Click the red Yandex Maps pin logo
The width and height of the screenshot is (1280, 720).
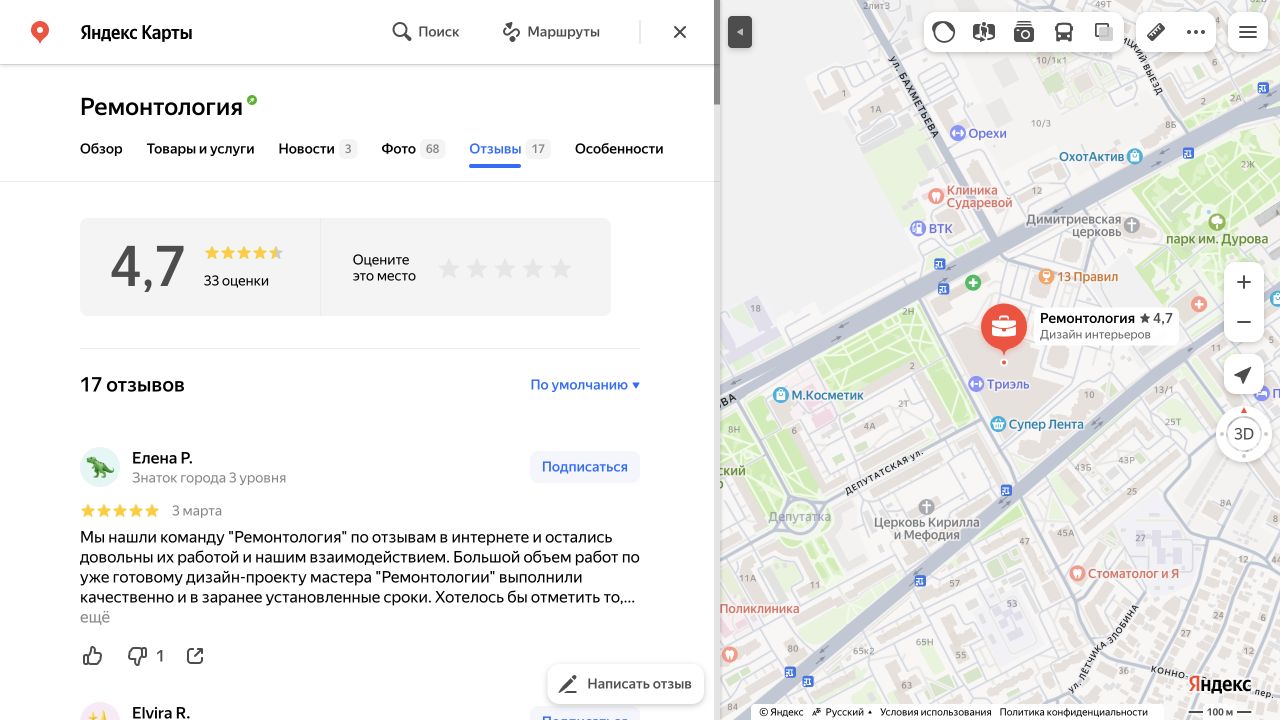click(x=40, y=32)
